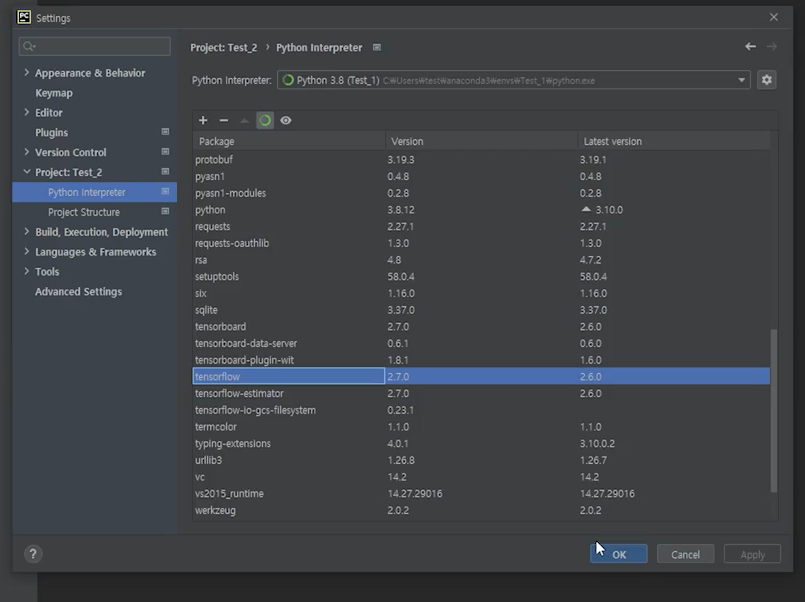Select the tensorboard-plugin-wit row
The height and width of the screenshot is (602, 805).
pos(481,360)
